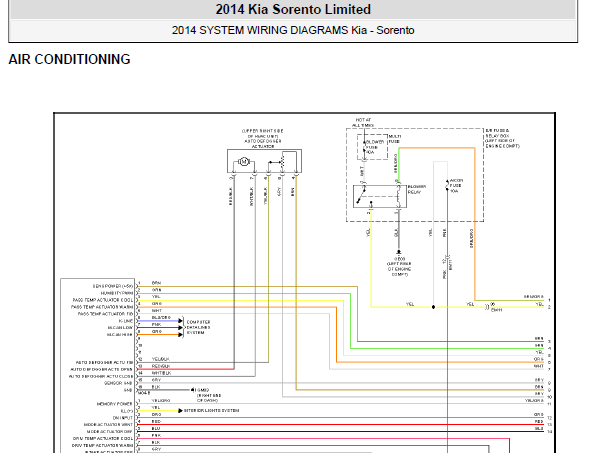Click the "AUTO DEFOGGER ACTU F/B" pin label
Viewport: 602px width, 453px height.
click(x=104, y=362)
